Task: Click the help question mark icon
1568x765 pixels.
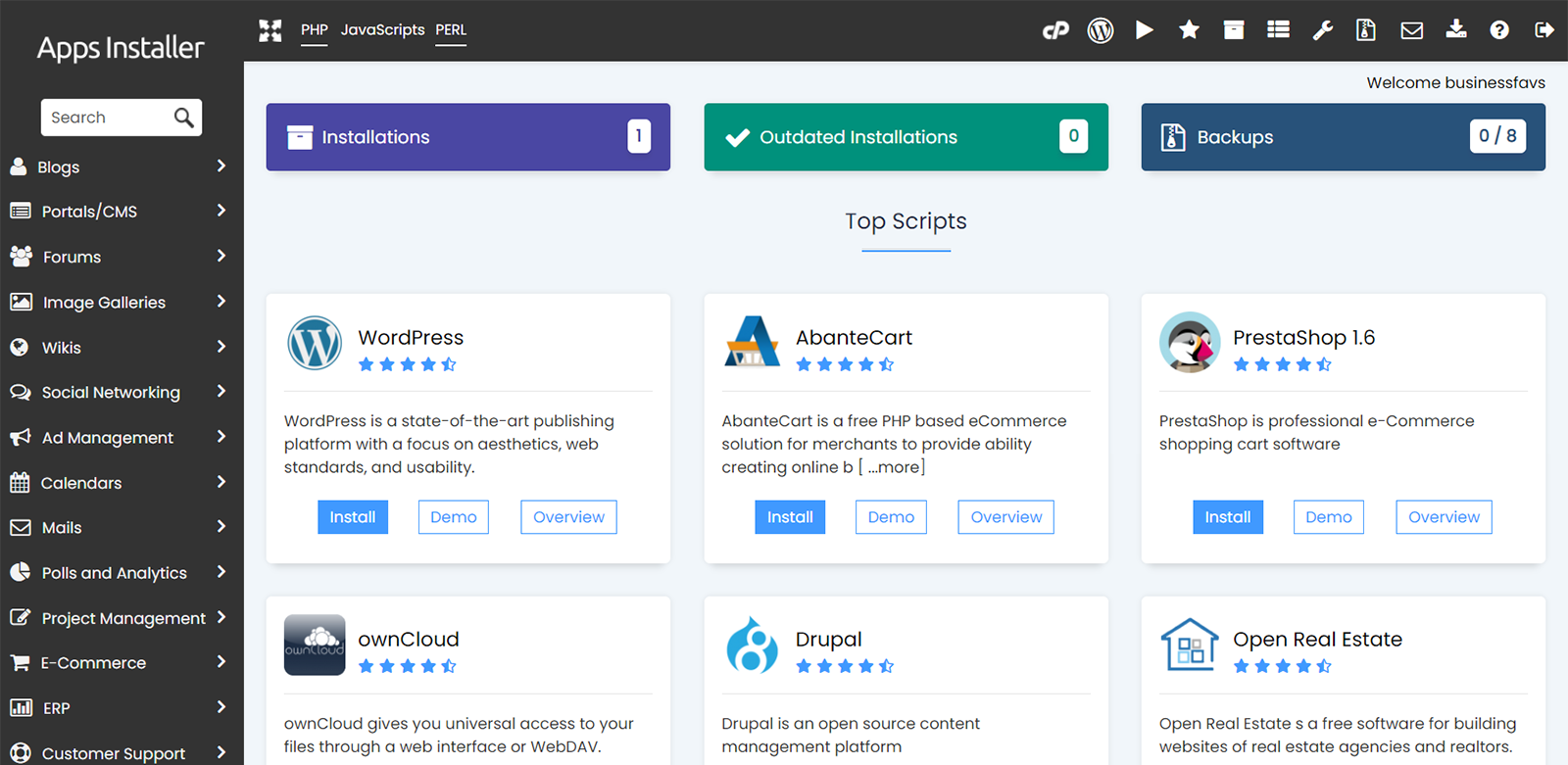Action: point(1499,30)
